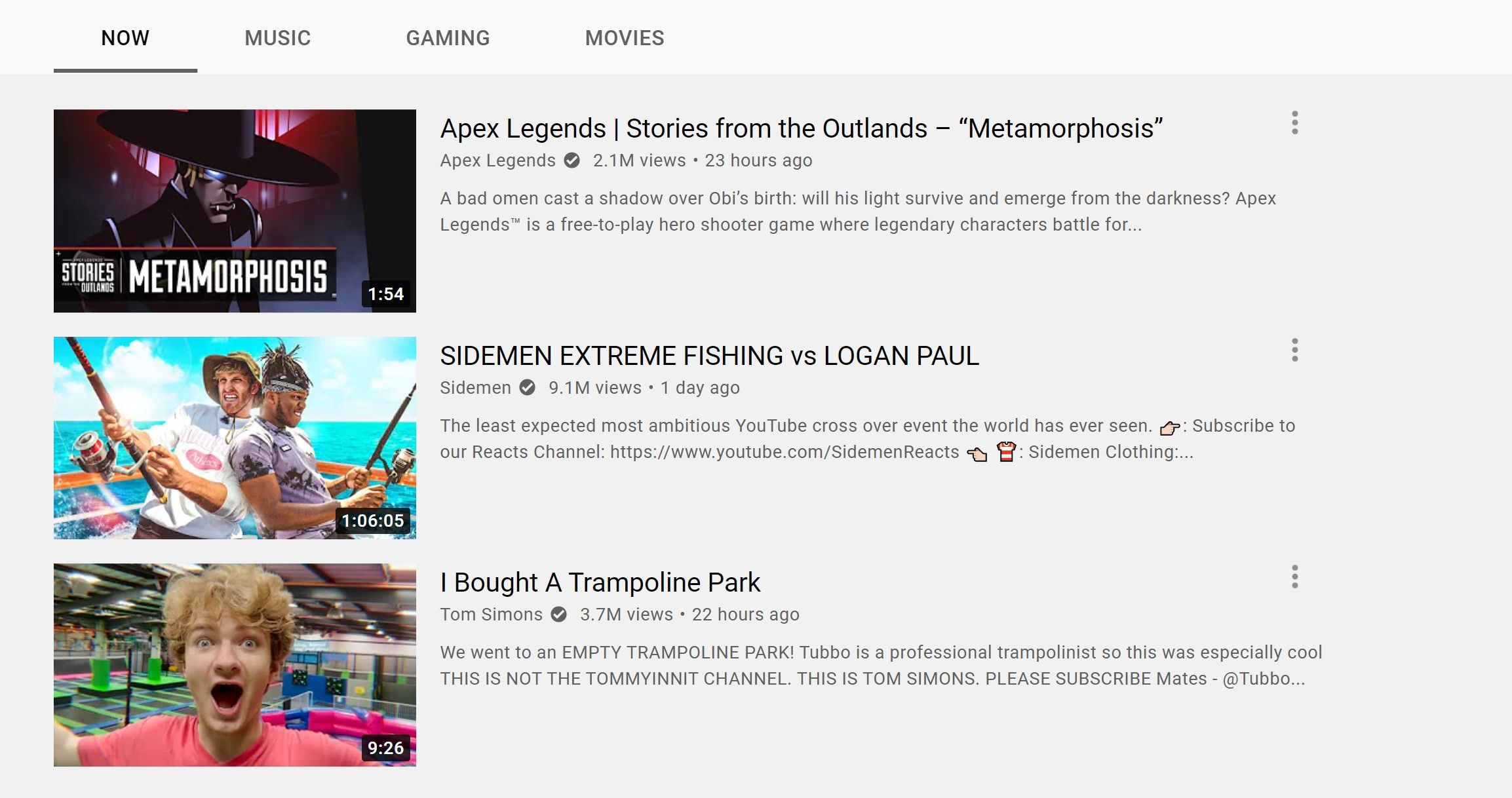
Task: Click the shirt emoji before Sidemen Clothing
Action: (x=1006, y=452)
